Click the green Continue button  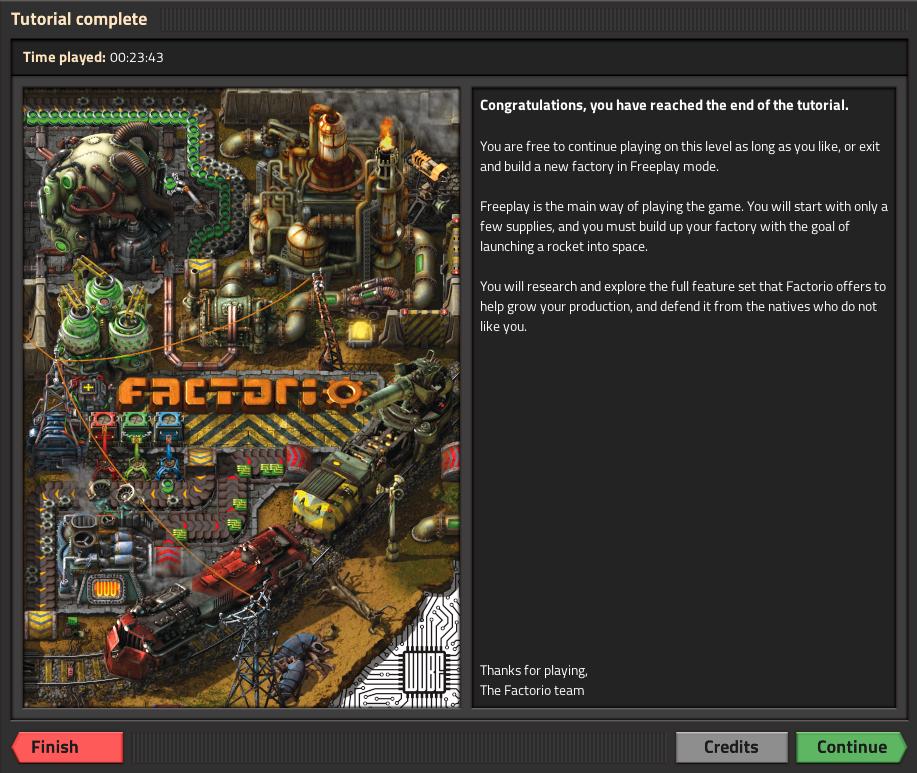[x=852, y=747]
